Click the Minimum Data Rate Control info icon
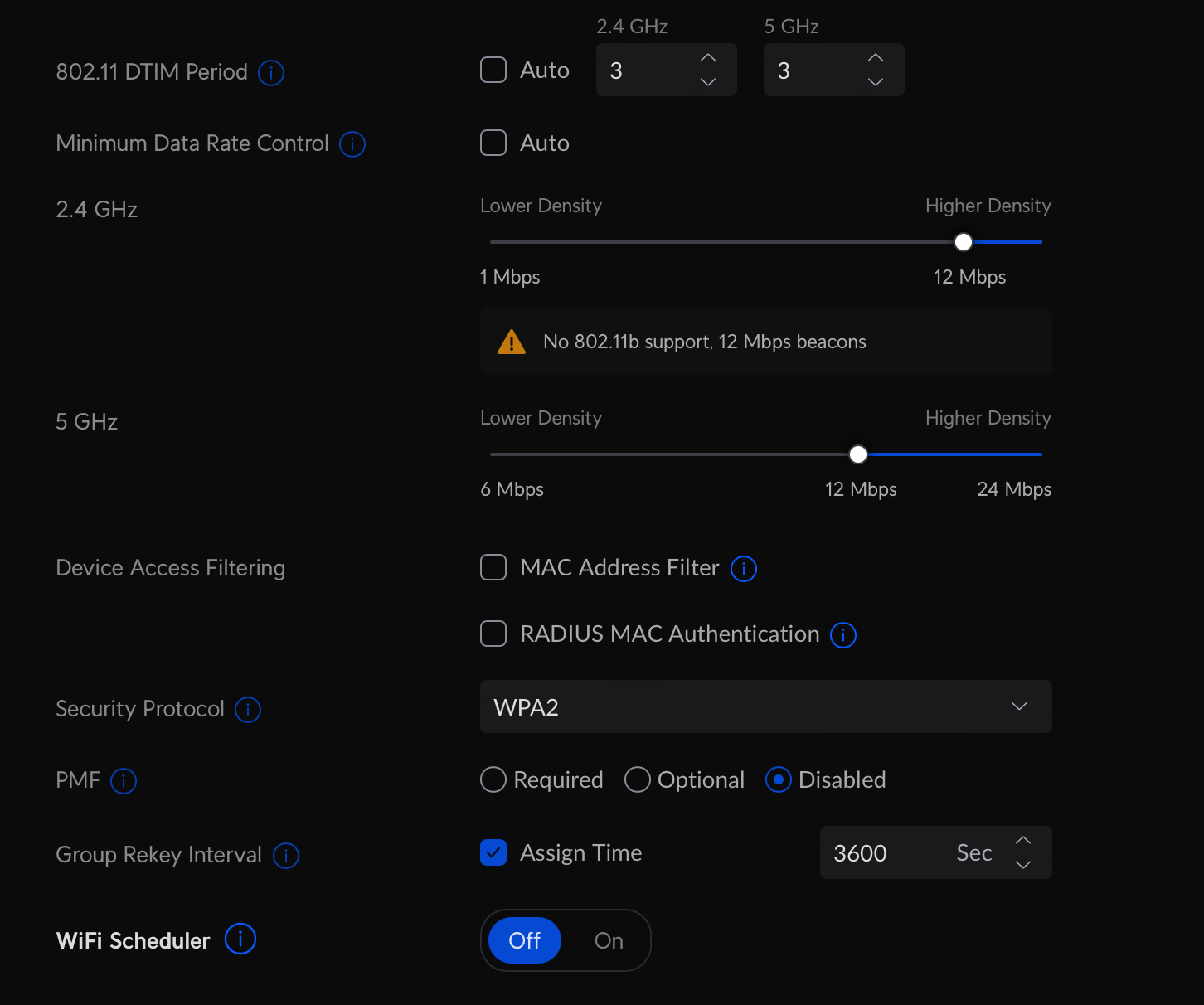 (x=352, y=144)
